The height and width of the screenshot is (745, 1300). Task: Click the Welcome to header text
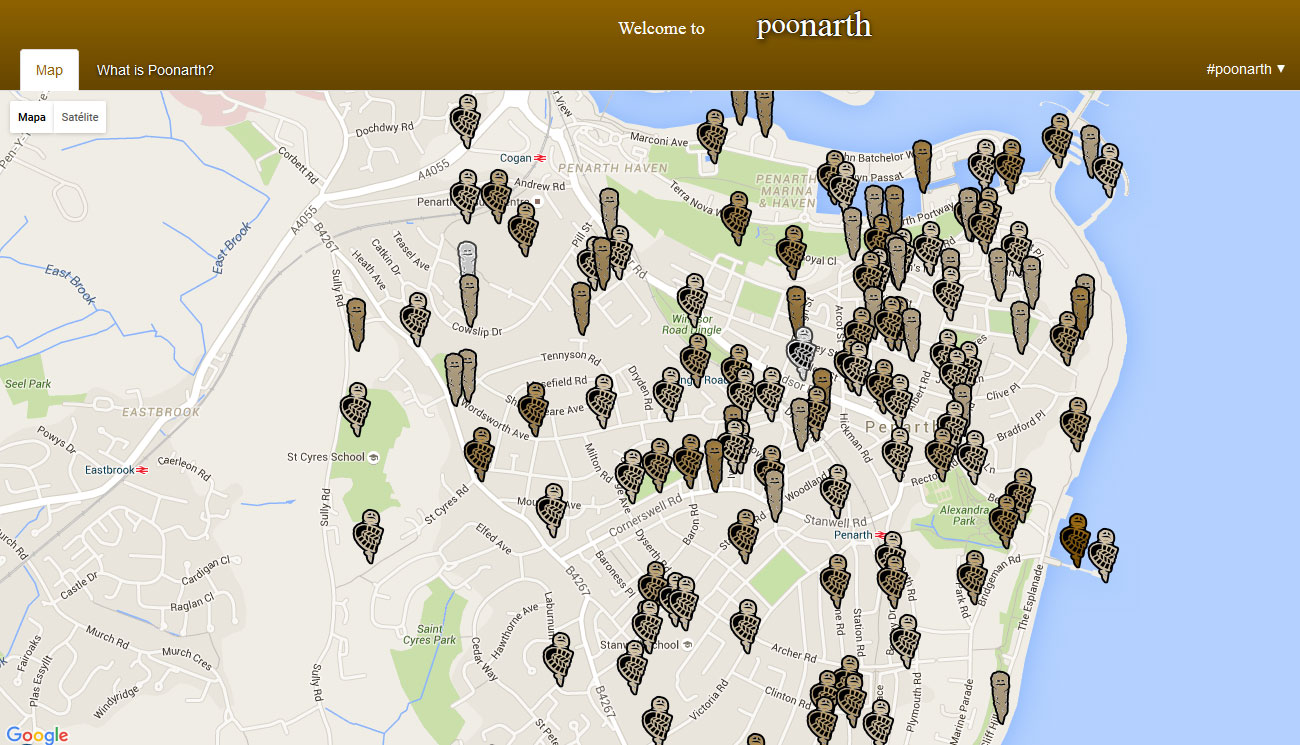661,28
